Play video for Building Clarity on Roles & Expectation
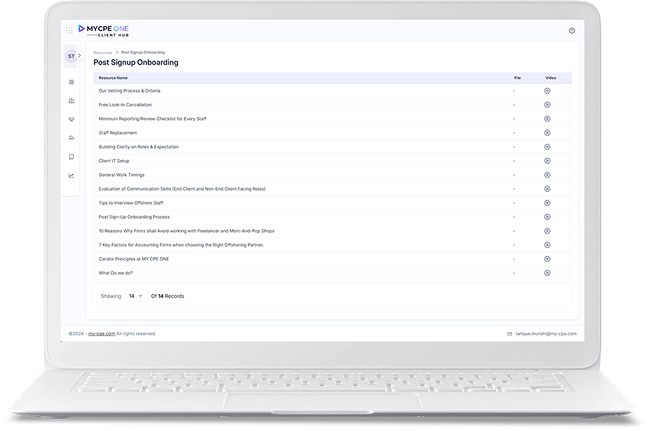The image size is (649, 431). [x=547, y=147]
